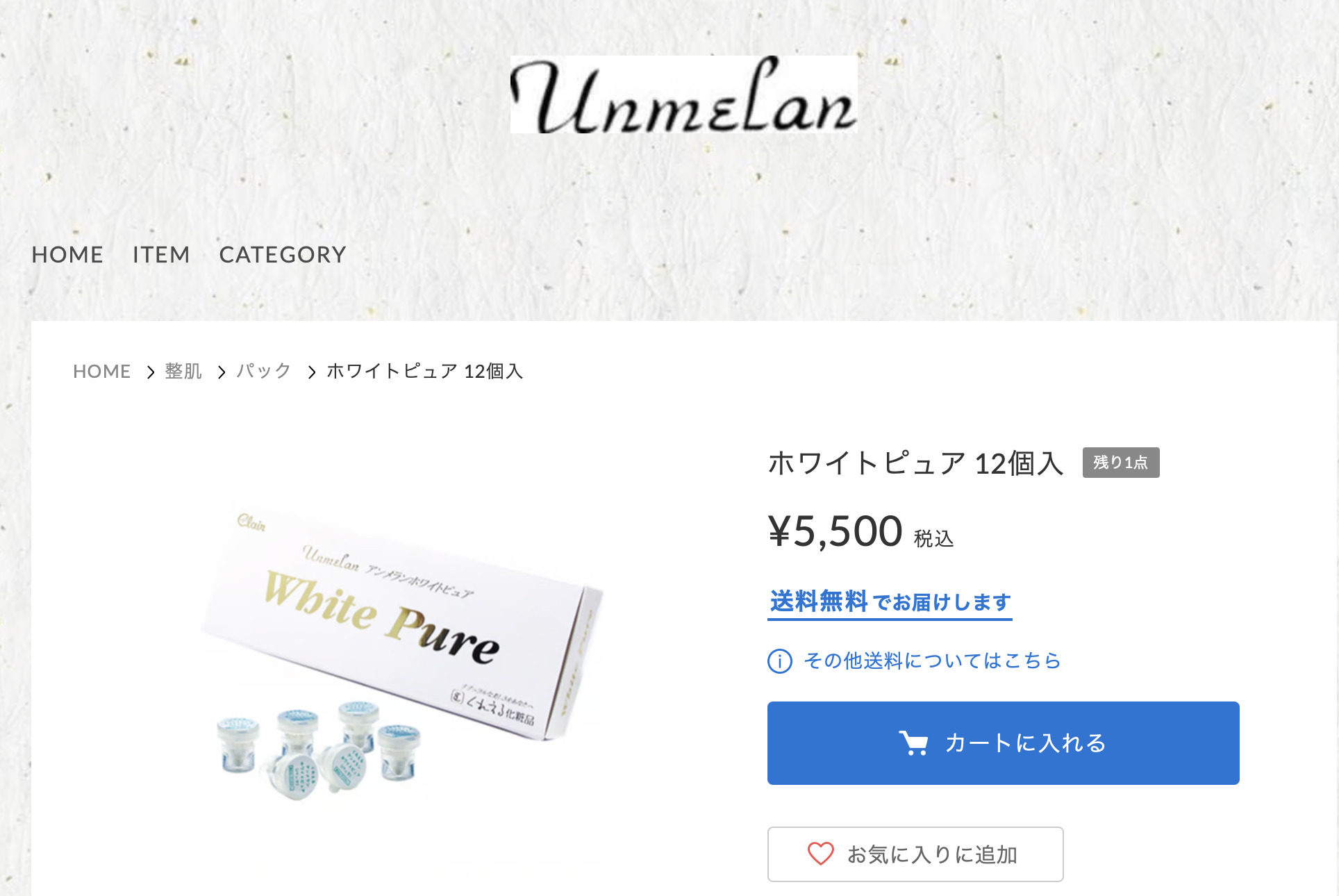Add the item with カートに入れる button

tap(1003, 743)
